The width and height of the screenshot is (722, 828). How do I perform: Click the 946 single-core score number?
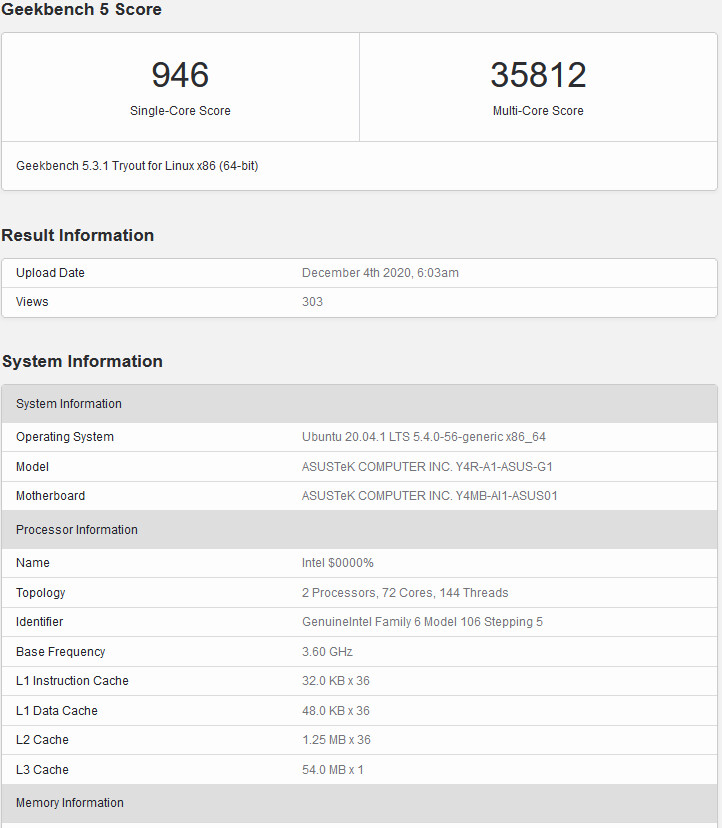point(180,74)
